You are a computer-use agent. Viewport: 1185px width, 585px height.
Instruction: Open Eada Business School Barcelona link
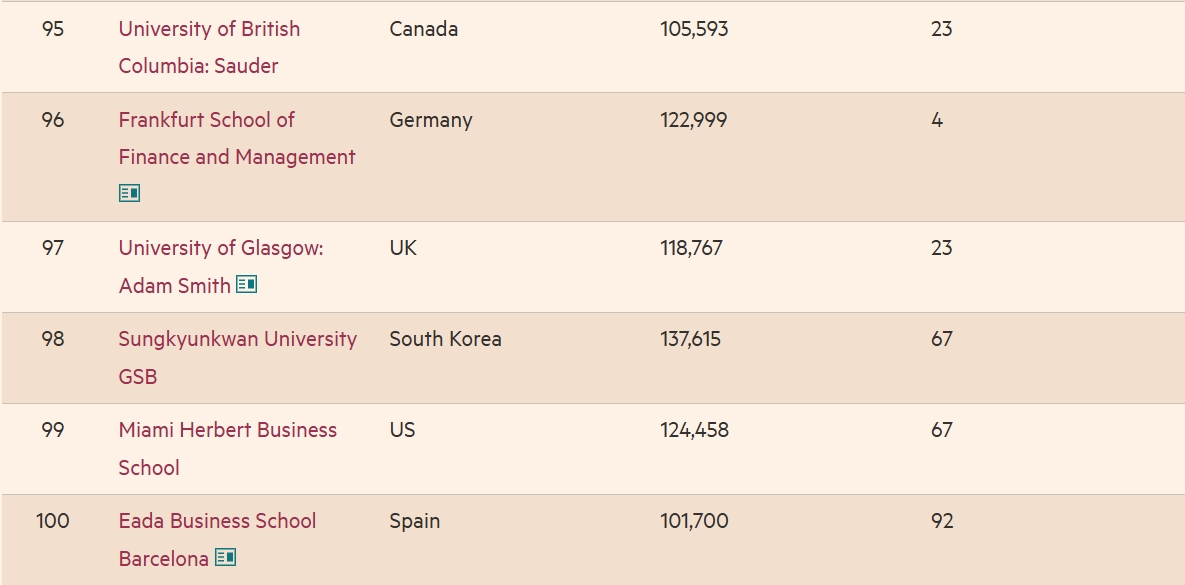coord(217,540)
